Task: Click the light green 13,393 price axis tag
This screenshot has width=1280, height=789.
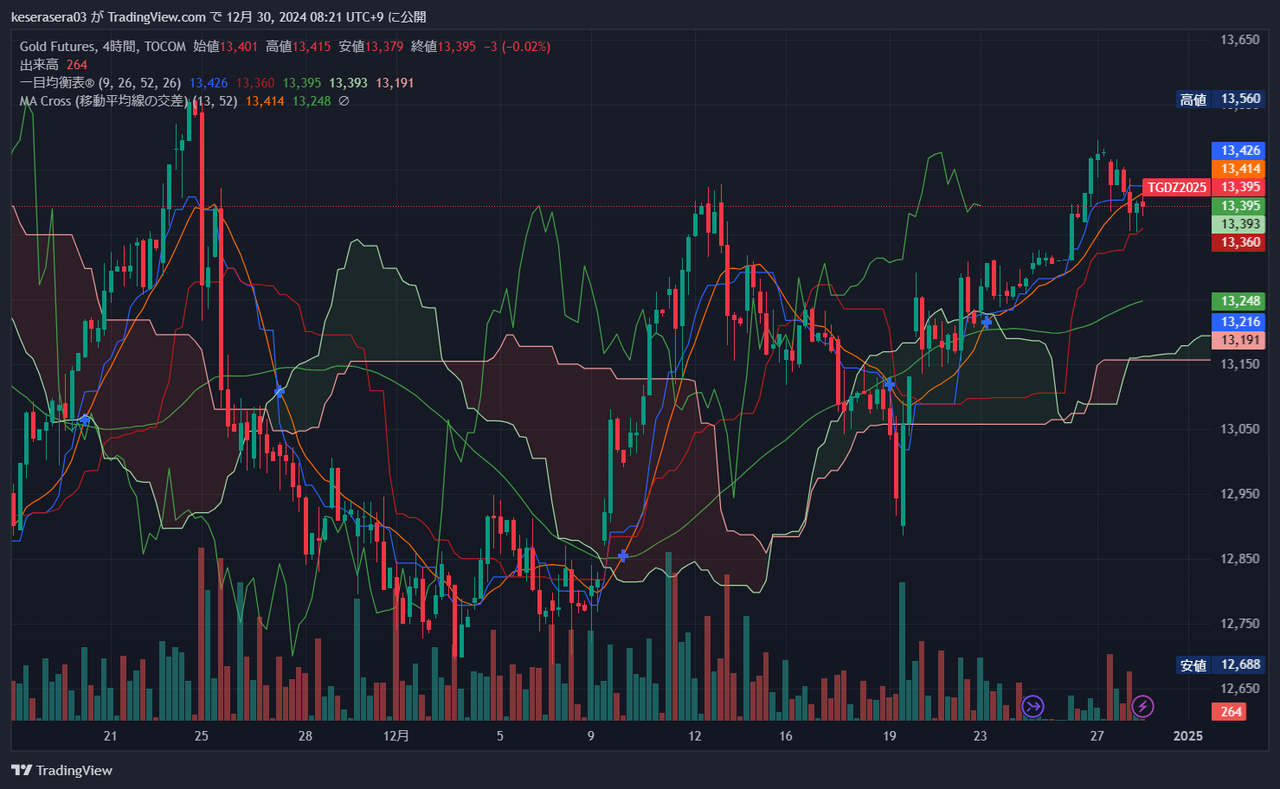Action: tap(1238, 224)
